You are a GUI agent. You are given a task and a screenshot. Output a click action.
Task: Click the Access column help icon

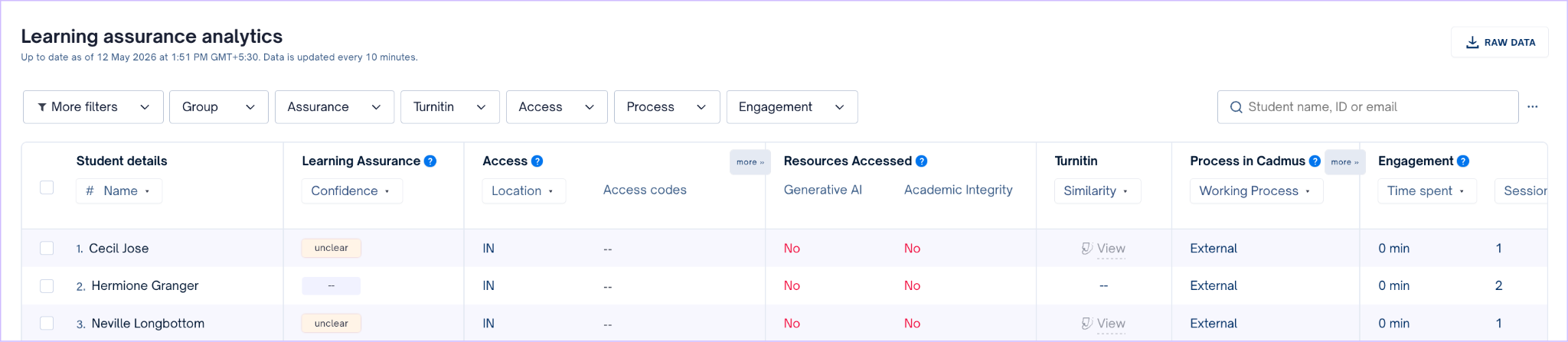tap(537, 161)
